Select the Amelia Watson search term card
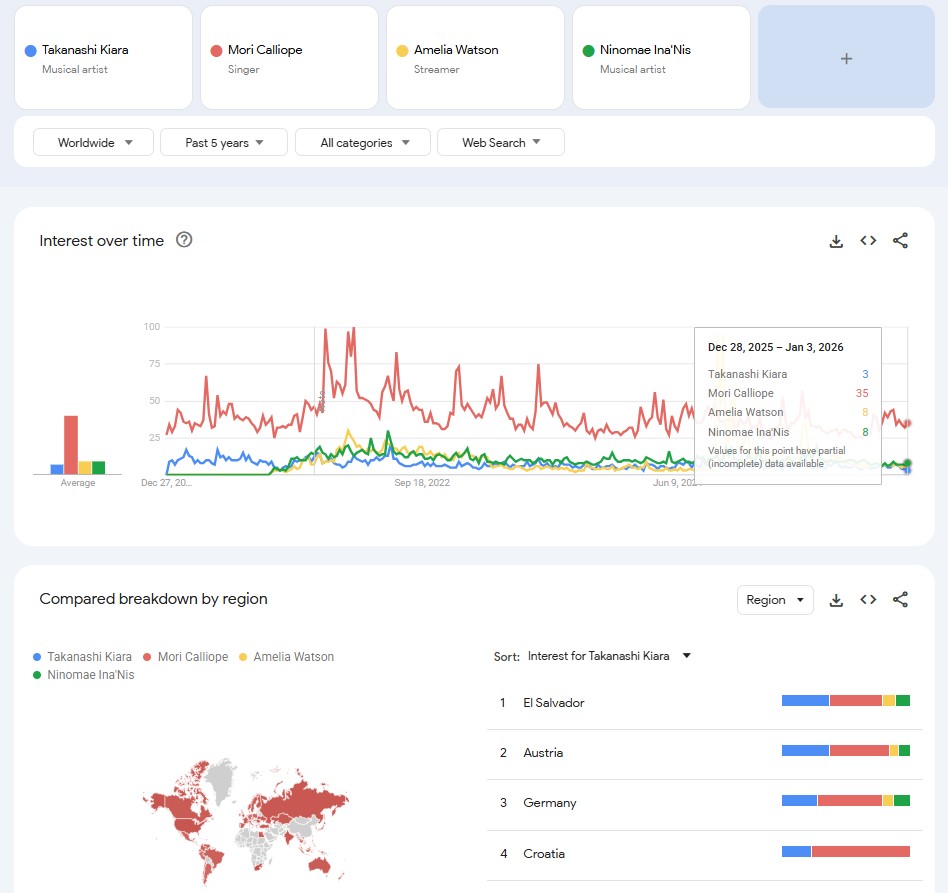 coord(476,58)
